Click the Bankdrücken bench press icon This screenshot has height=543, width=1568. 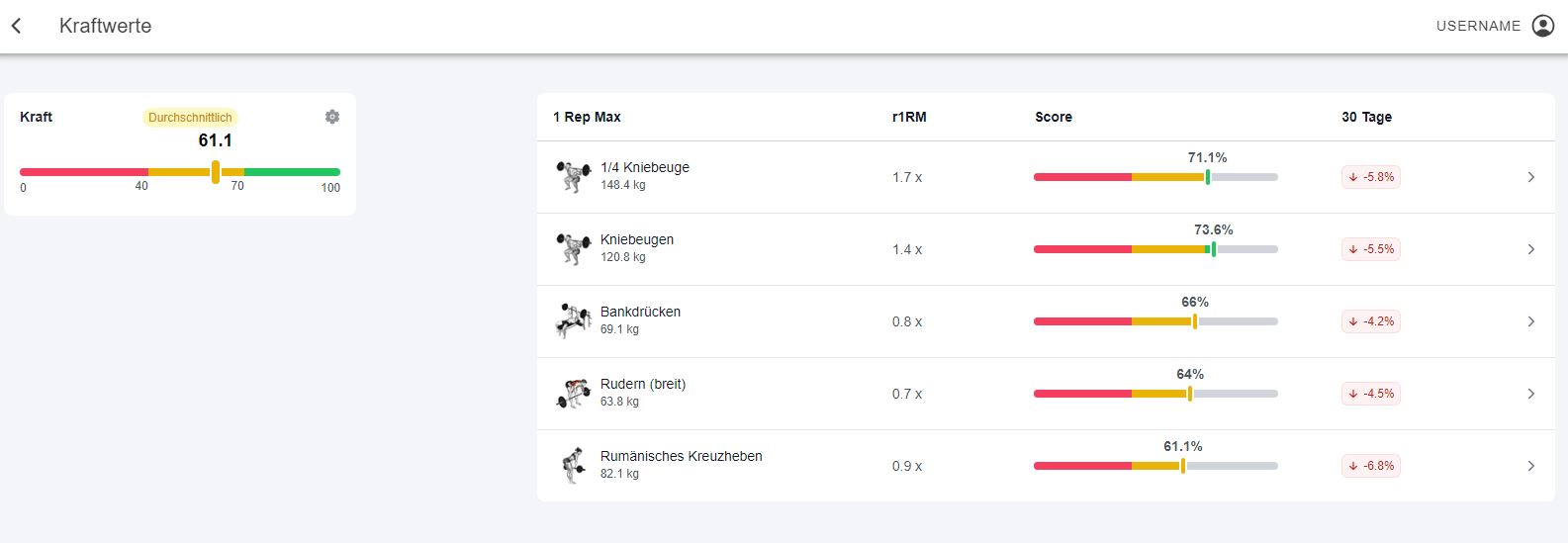click(x=573, y=320)
